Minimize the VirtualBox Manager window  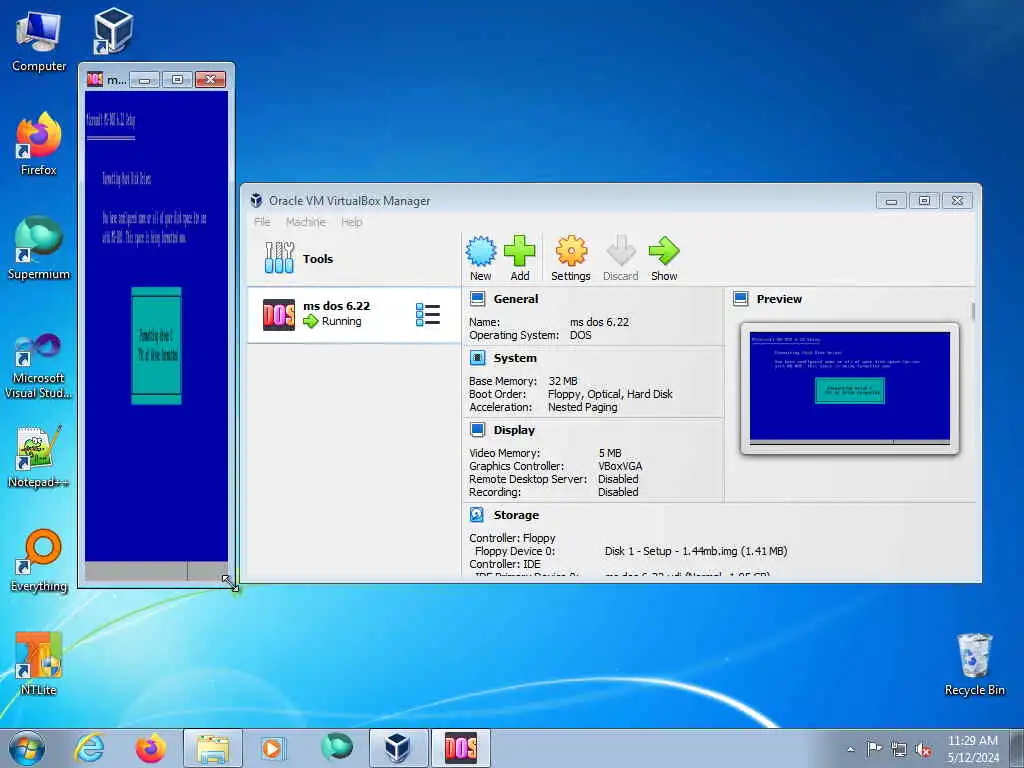(x=891, y=200)
